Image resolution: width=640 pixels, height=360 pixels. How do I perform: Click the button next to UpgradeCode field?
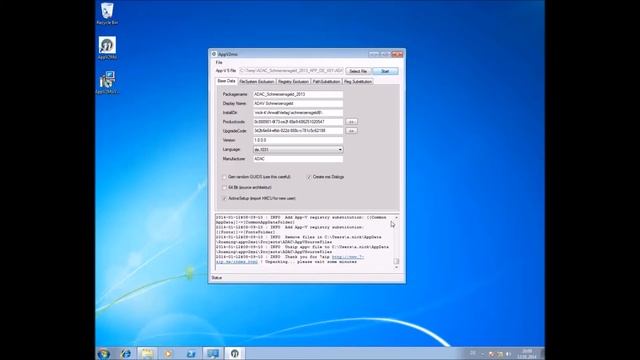point(351,131)
